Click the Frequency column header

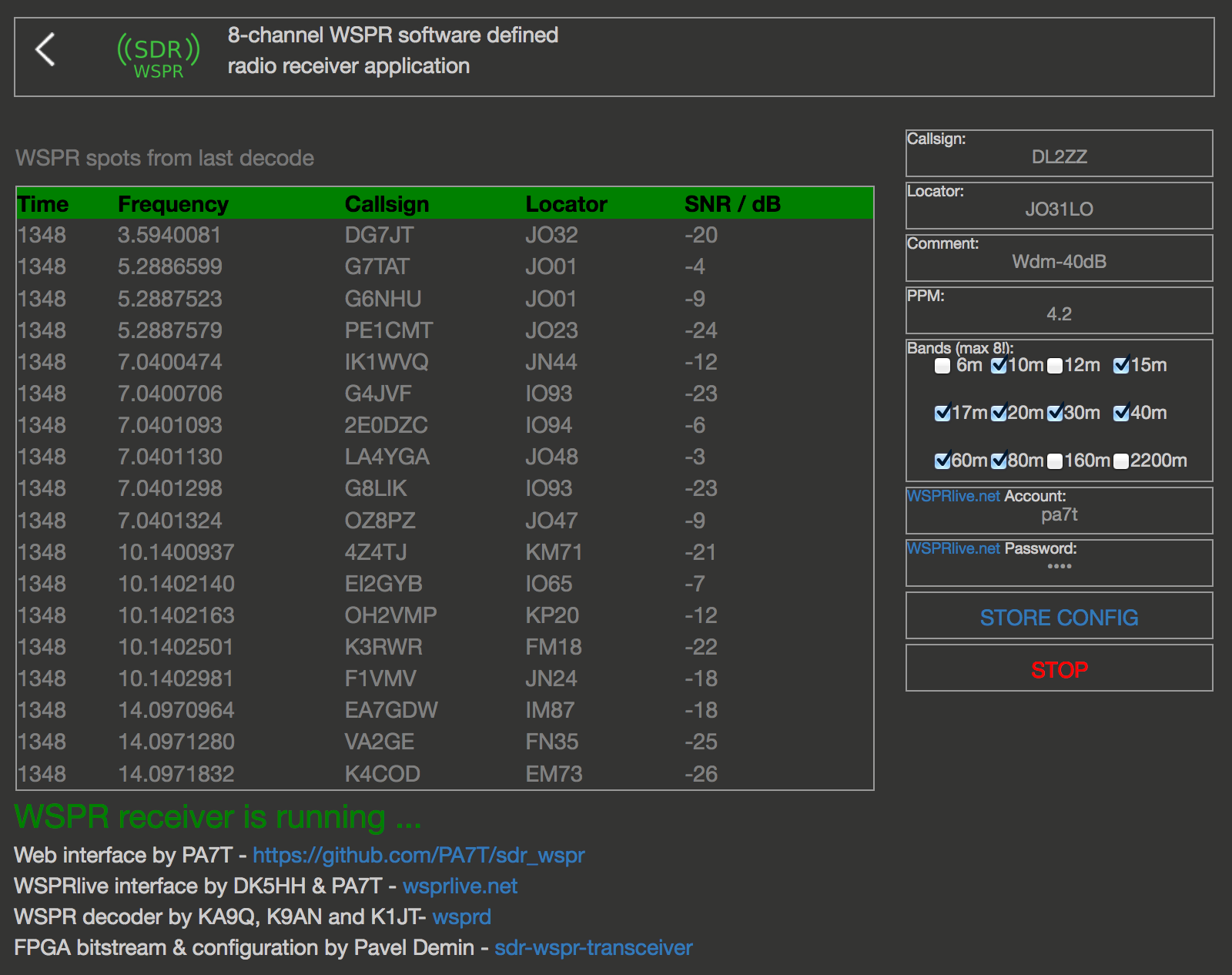(x=173, y=204)
